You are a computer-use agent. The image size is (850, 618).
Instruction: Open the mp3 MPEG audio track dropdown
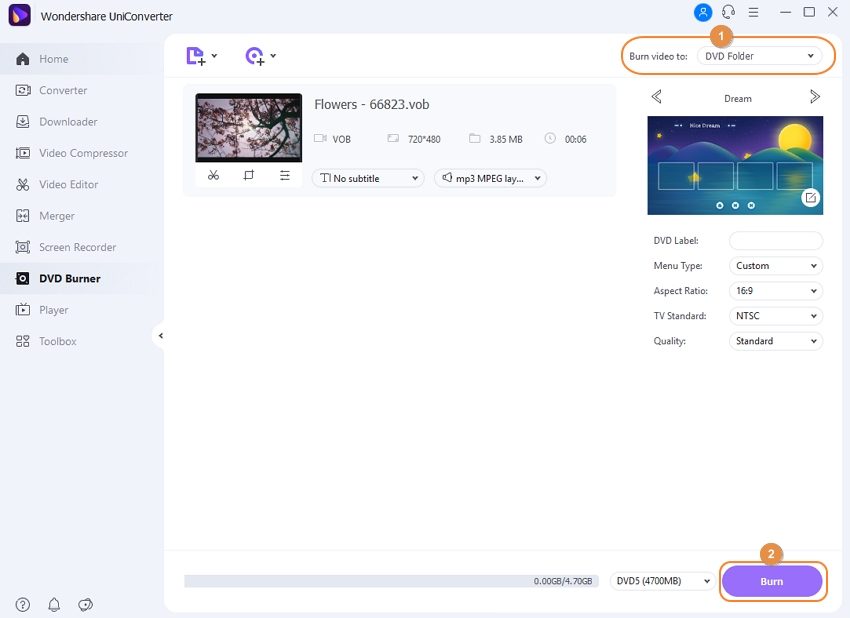[x=490, y=178]
